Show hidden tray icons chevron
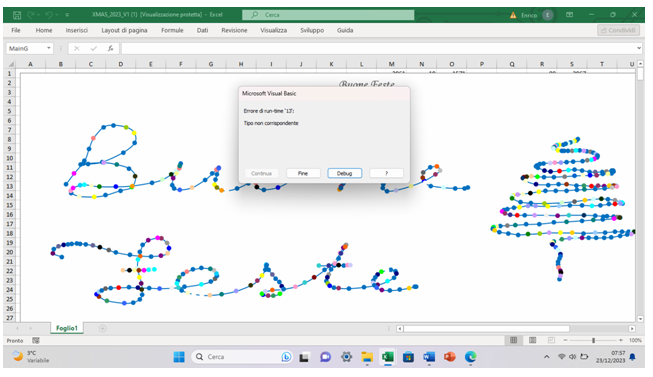 tap(546, 357)
